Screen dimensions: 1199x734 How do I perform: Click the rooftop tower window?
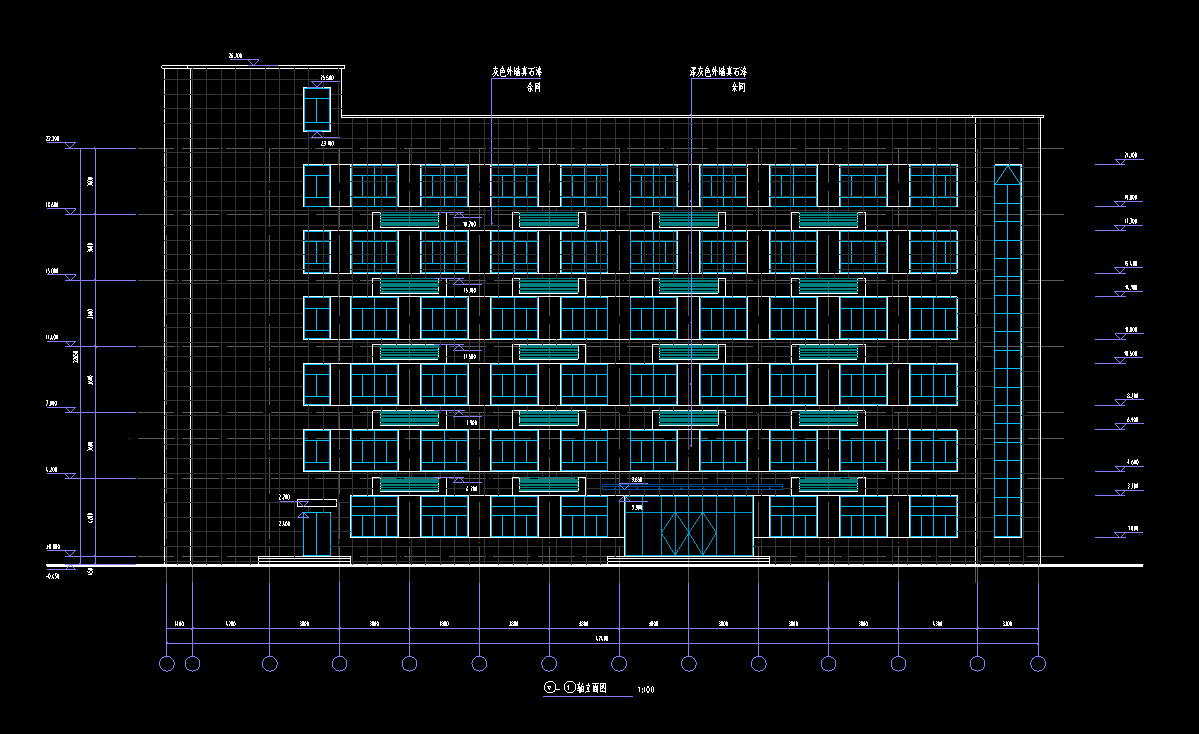317,108
